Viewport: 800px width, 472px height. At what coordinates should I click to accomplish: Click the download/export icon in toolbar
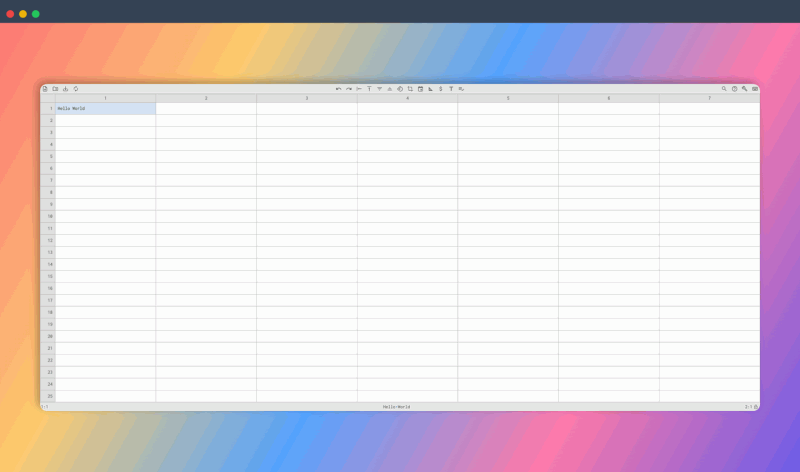click(65, 89)
